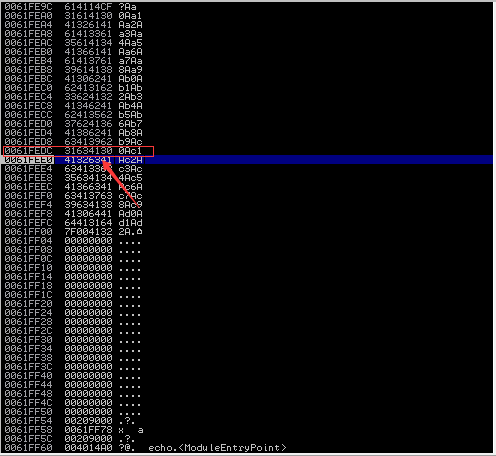Select the value 31634130 at 0061FEDC

click(x=88, y=151)
